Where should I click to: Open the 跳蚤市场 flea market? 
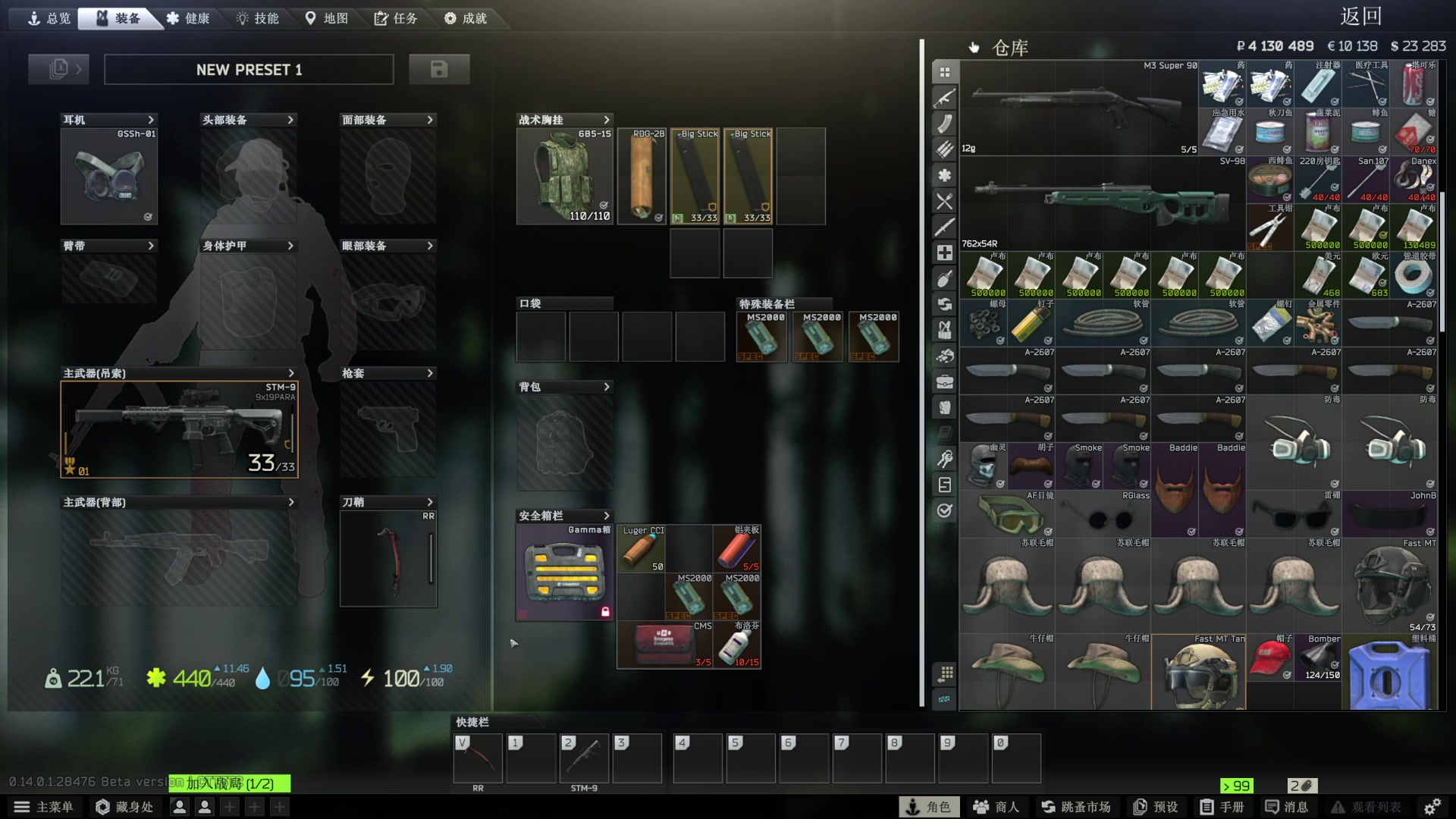tap(1076, 807)
